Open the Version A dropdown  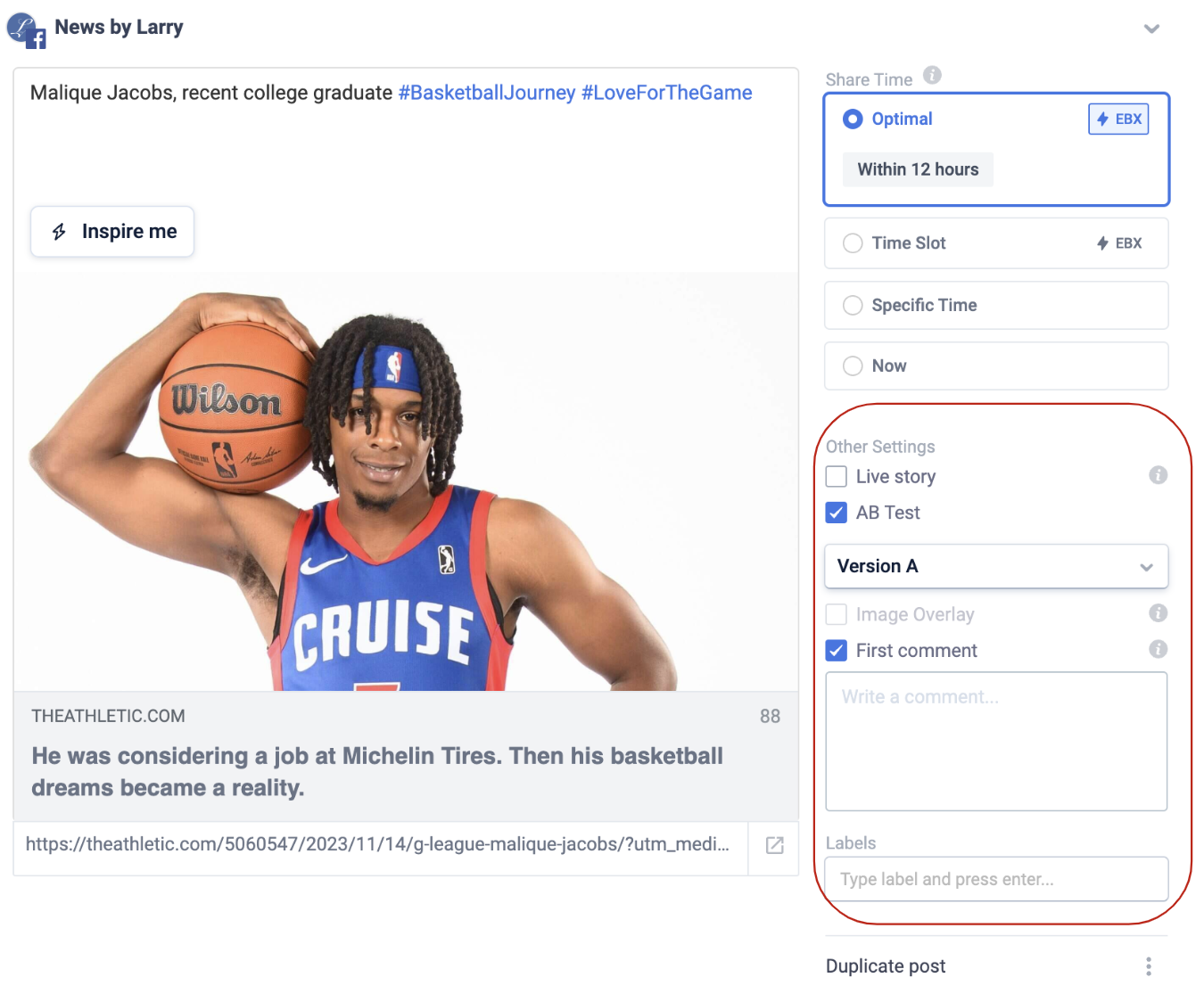pyautogui.click(x=995, y=567)
